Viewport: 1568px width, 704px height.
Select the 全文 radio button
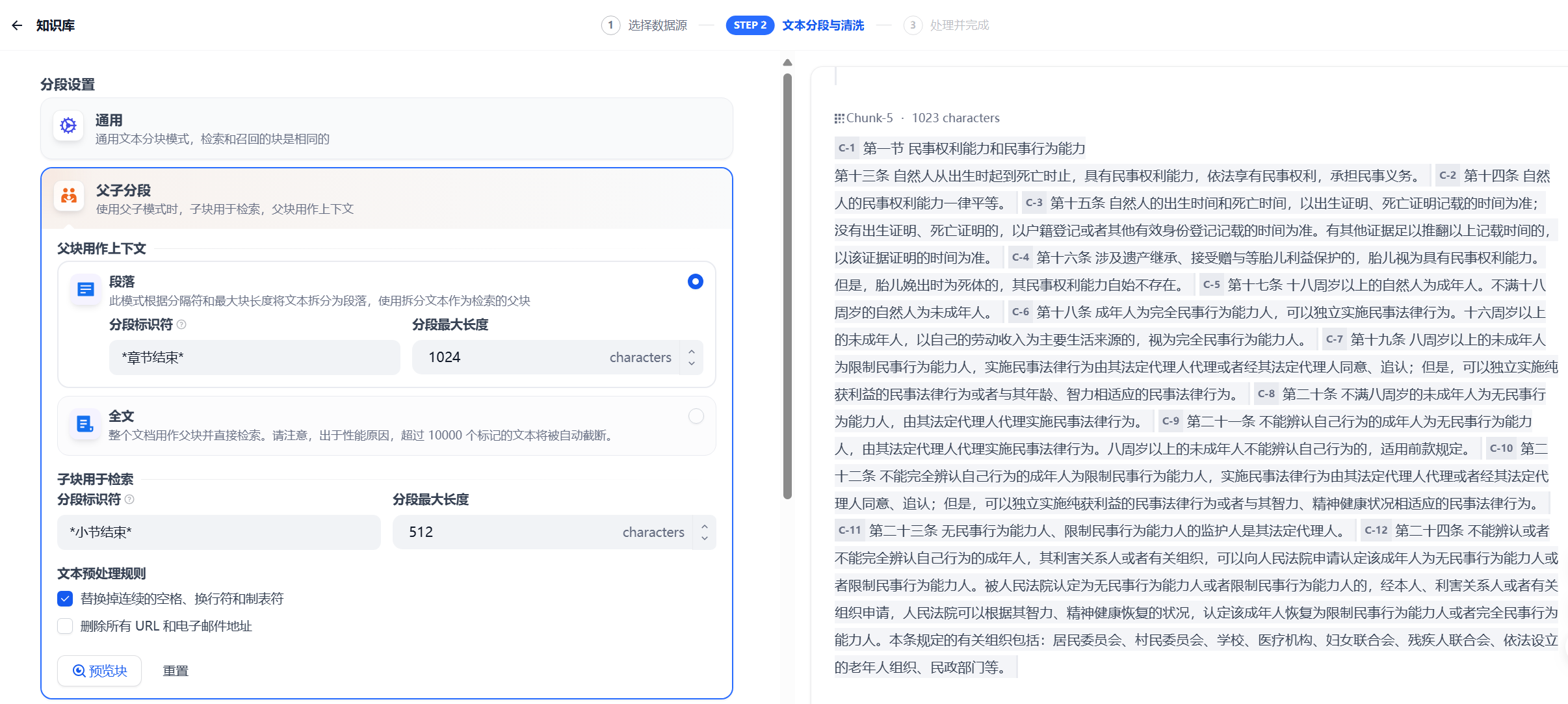pyautogui.click(x=696, y=416)
